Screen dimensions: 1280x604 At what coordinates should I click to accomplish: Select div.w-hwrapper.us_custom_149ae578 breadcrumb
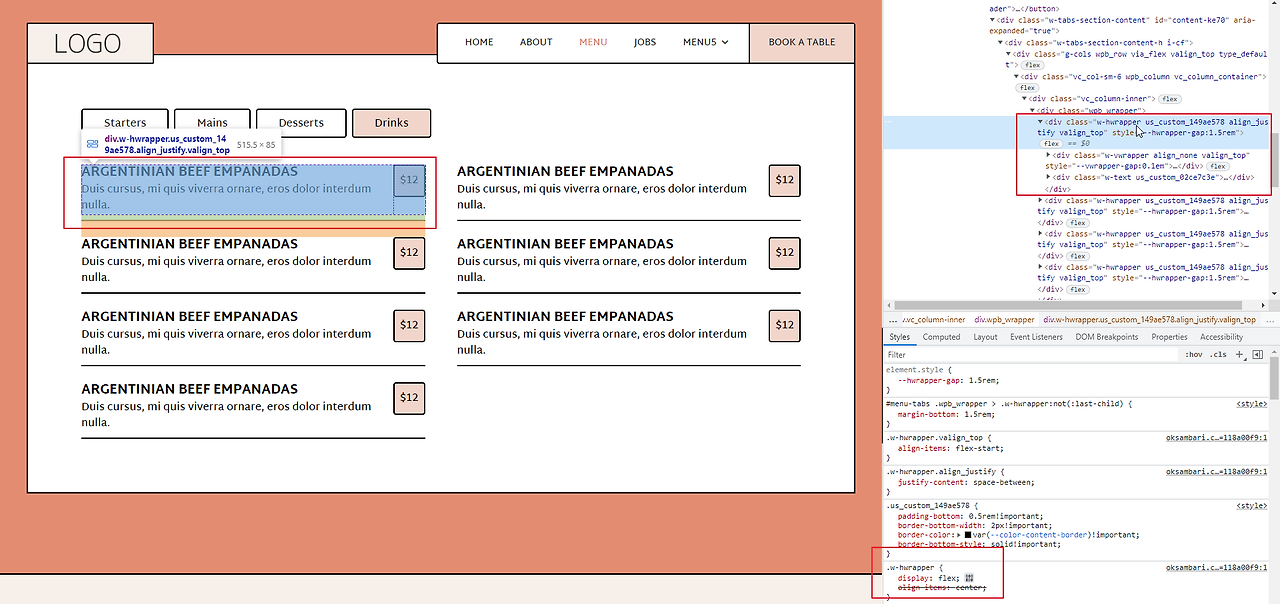point(1149,320)
